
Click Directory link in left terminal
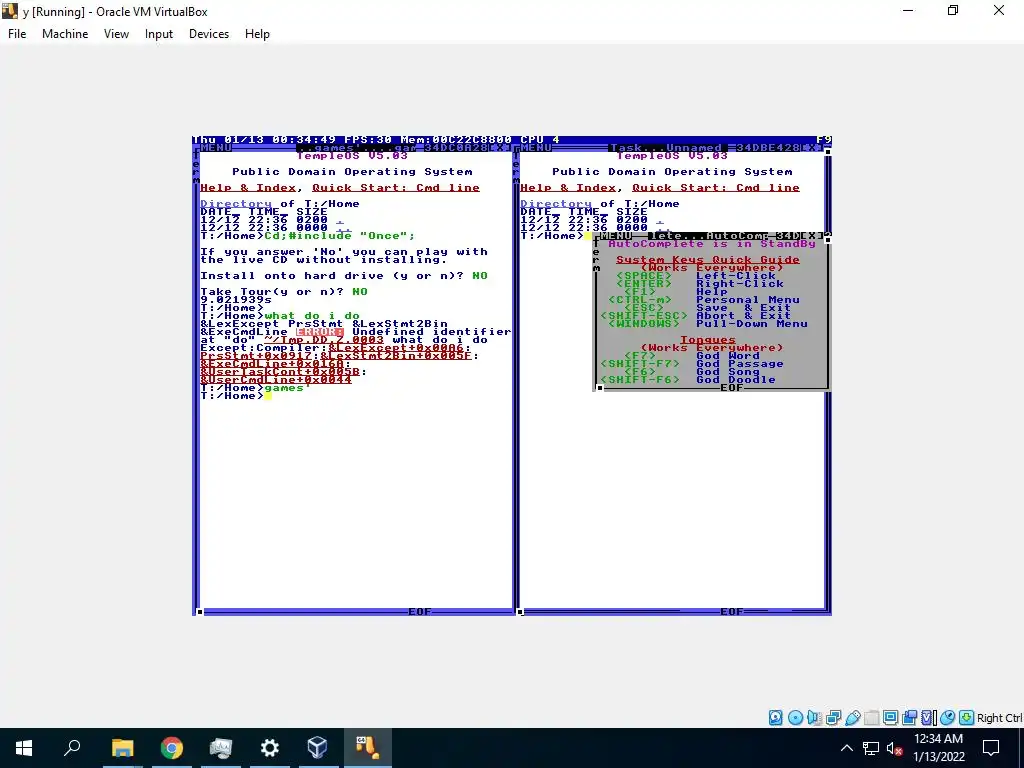tap(236, 204)
